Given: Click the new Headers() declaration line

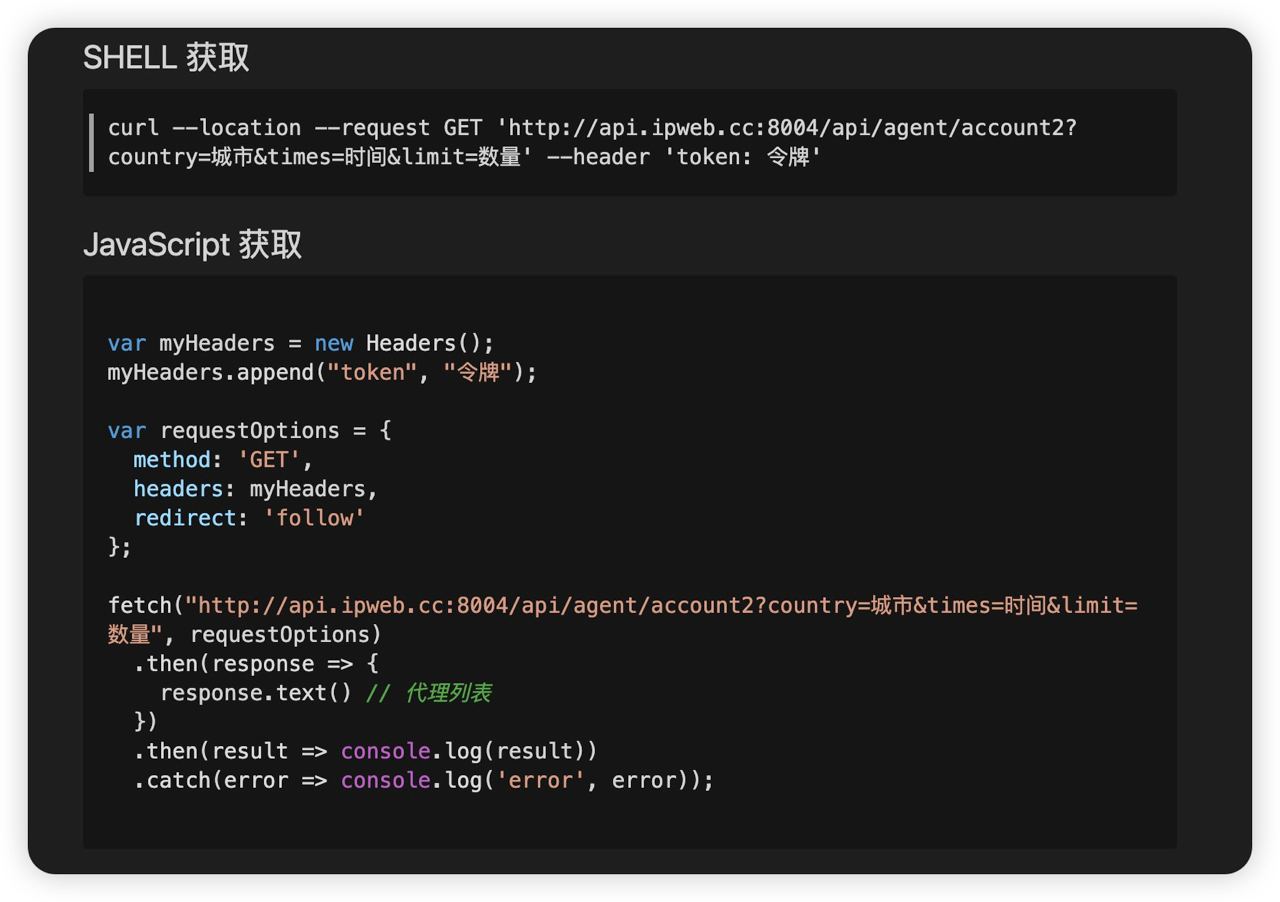Looking at the screenshot, I should tap(300, 343).
